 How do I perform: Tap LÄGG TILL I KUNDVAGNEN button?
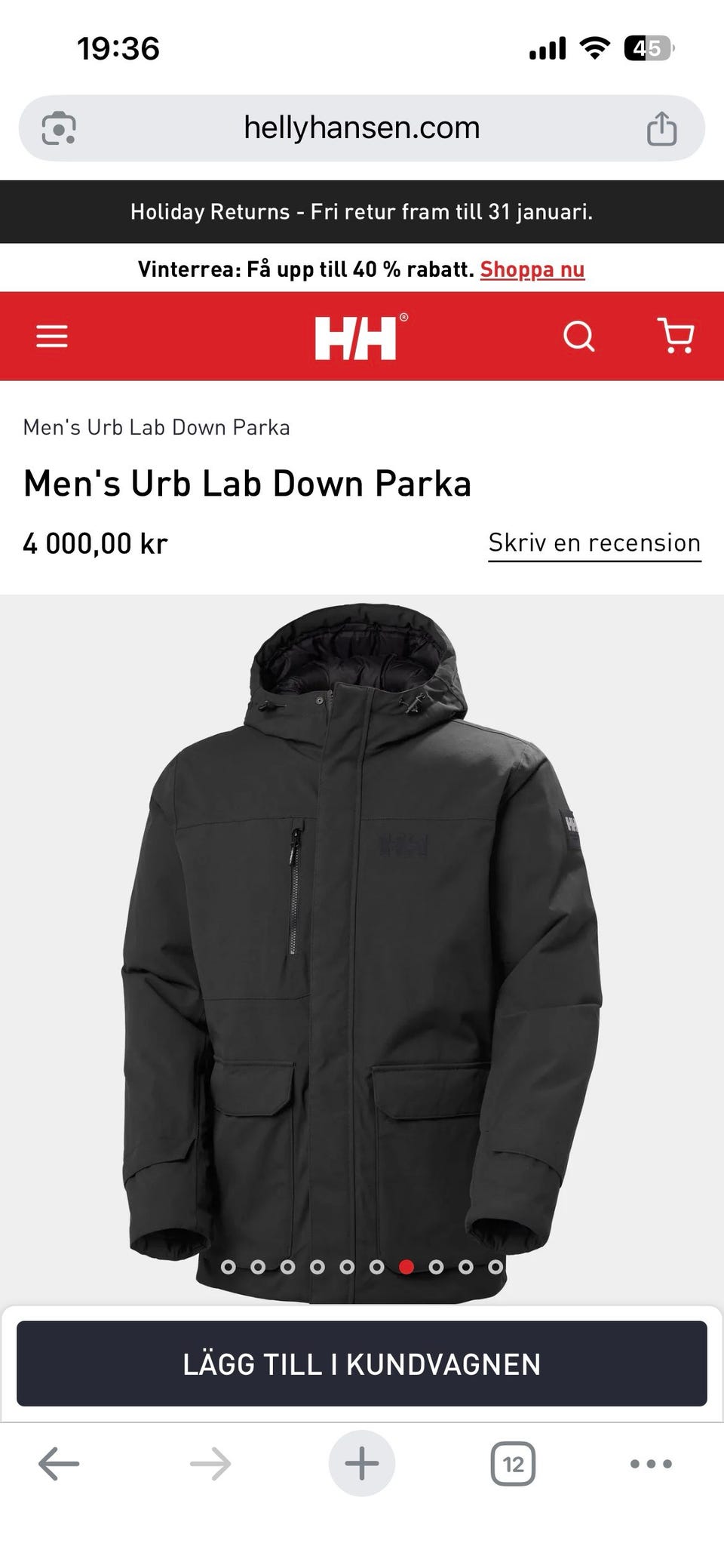pos(362,1364)
